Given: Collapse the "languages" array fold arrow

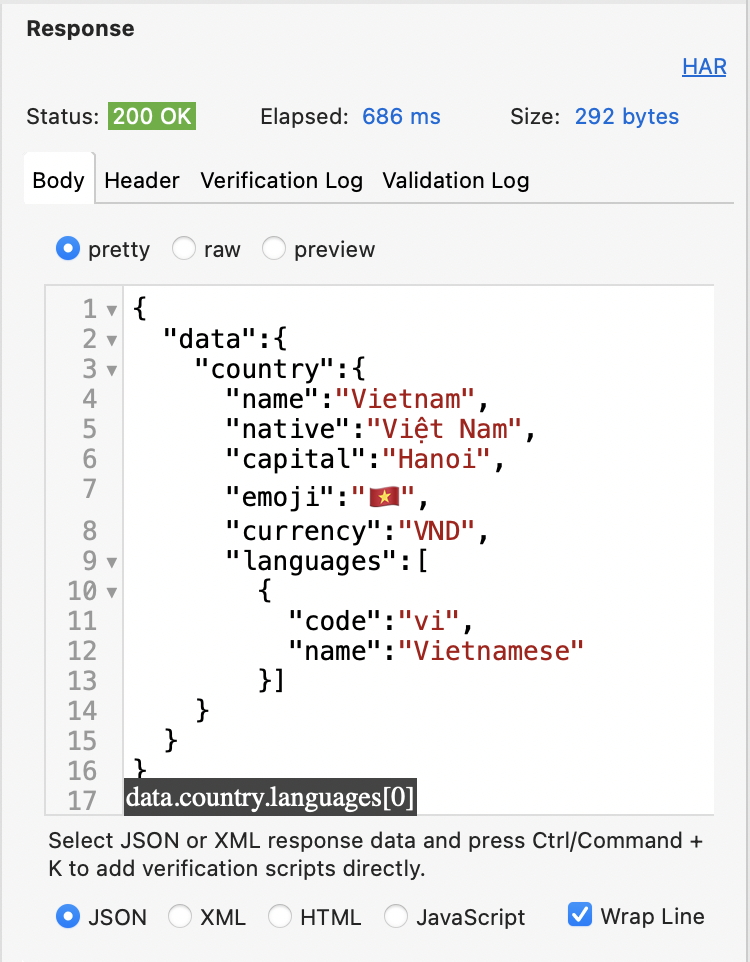Looking at the screenshot, I should [111, 562].
